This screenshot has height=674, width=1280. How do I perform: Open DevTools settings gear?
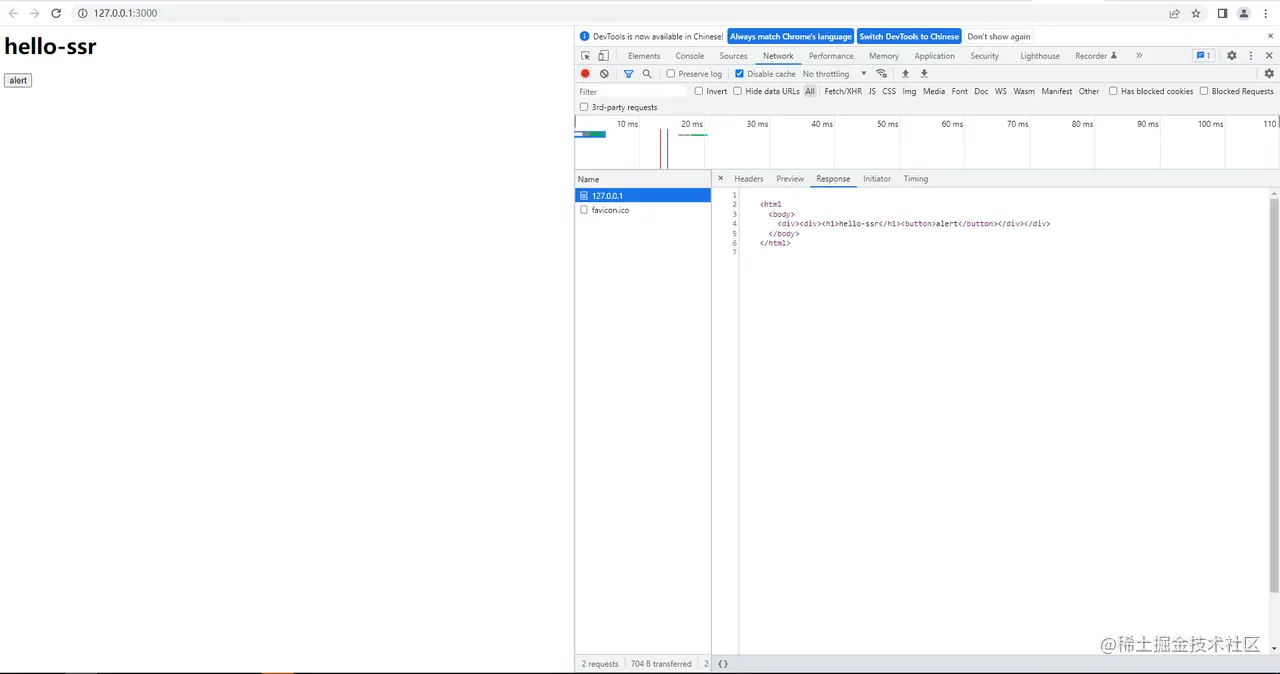pos(1232,56)
